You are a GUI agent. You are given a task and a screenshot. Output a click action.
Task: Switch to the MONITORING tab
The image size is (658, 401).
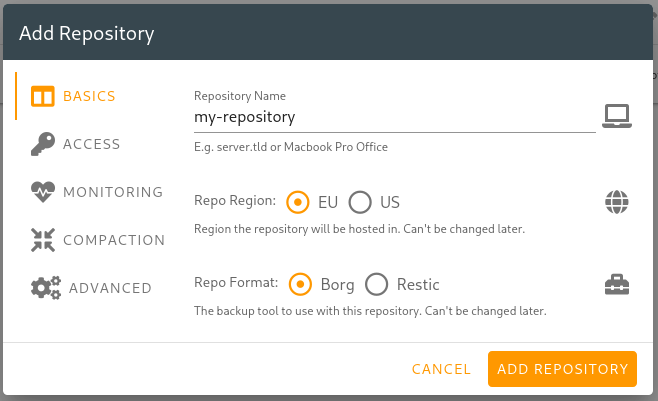click(113, 192)
